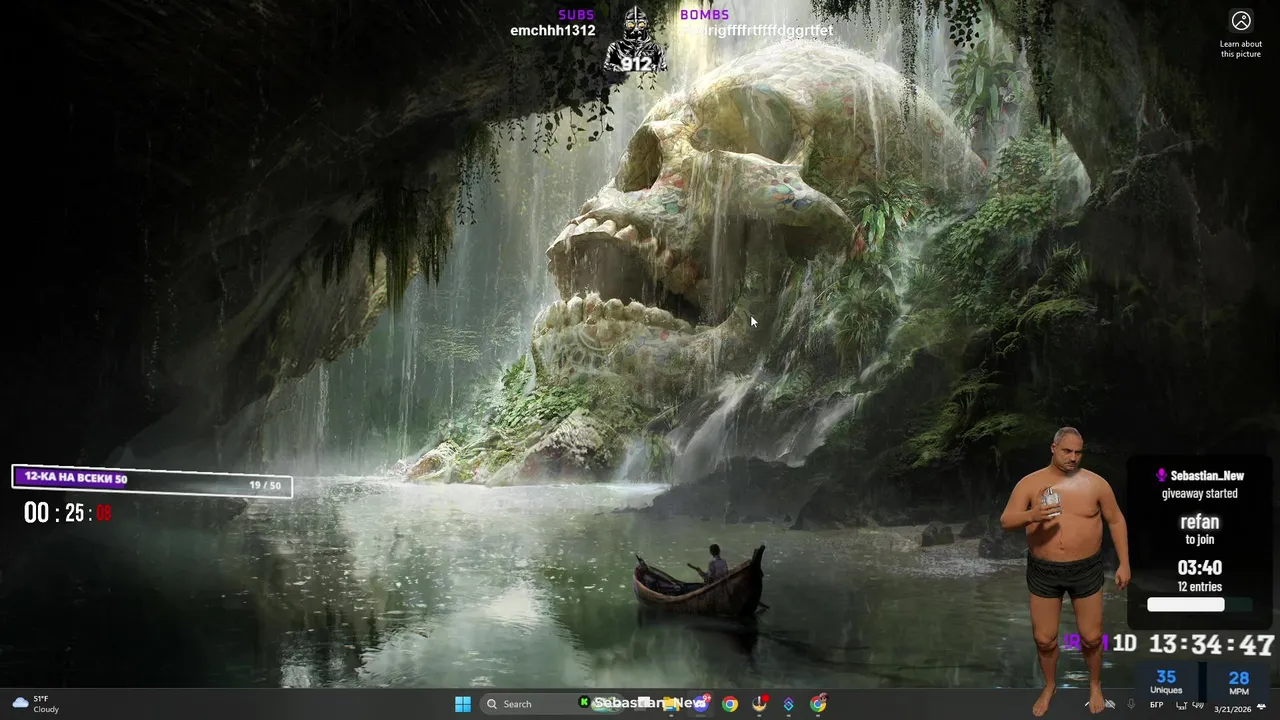Screen dimensions: 1280x720
Task: Click the 19 / 50 goal counter
Action: point(265,485)
